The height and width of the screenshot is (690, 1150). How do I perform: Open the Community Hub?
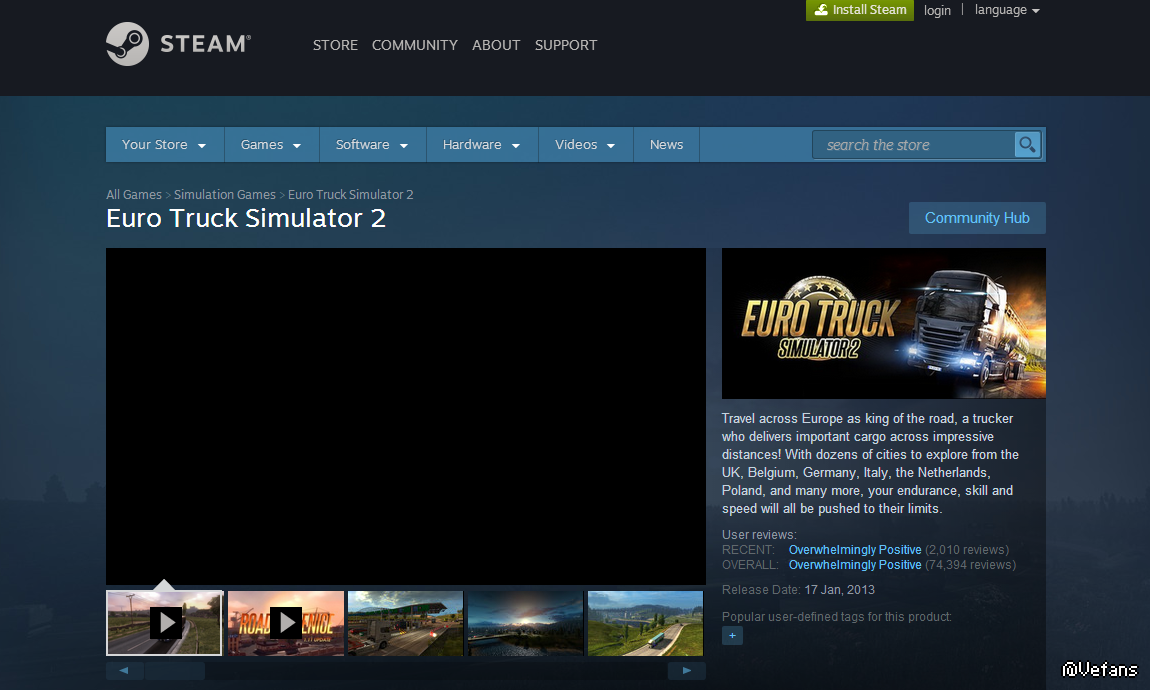click(x=977, y=218)
